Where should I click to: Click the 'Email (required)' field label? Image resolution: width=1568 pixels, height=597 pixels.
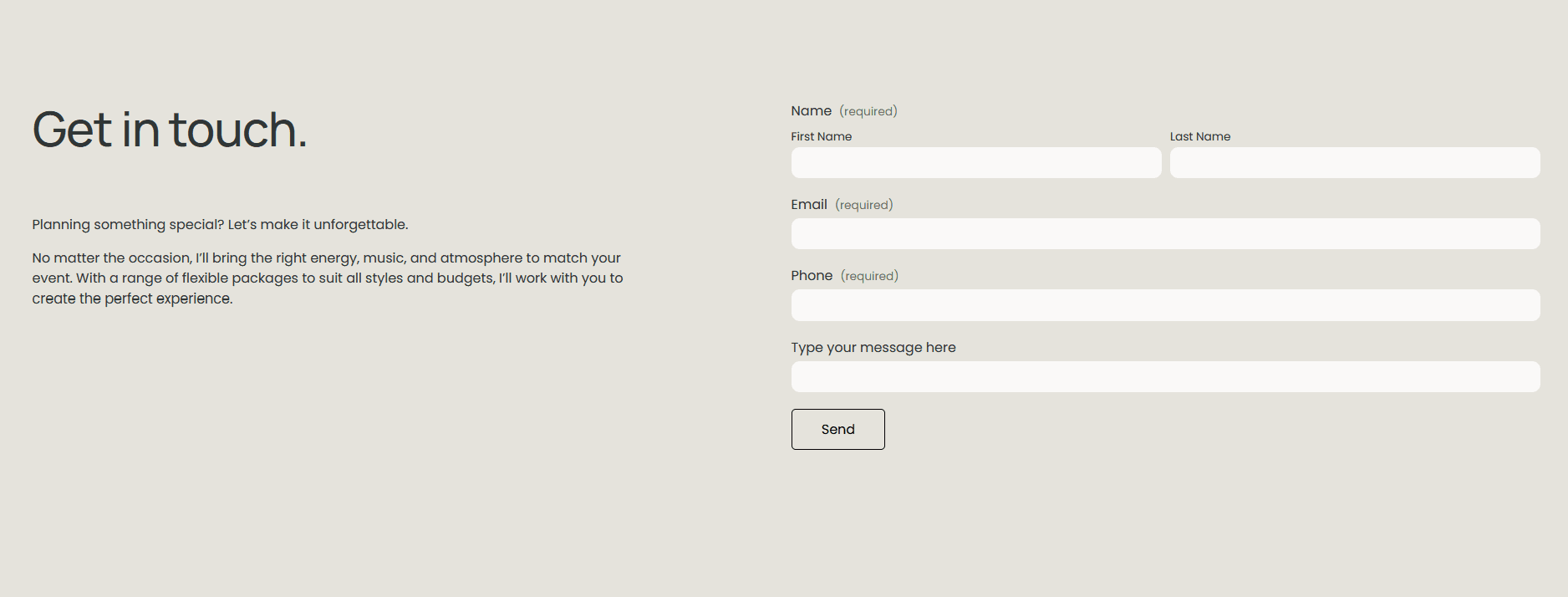click(x=809, y=203)
